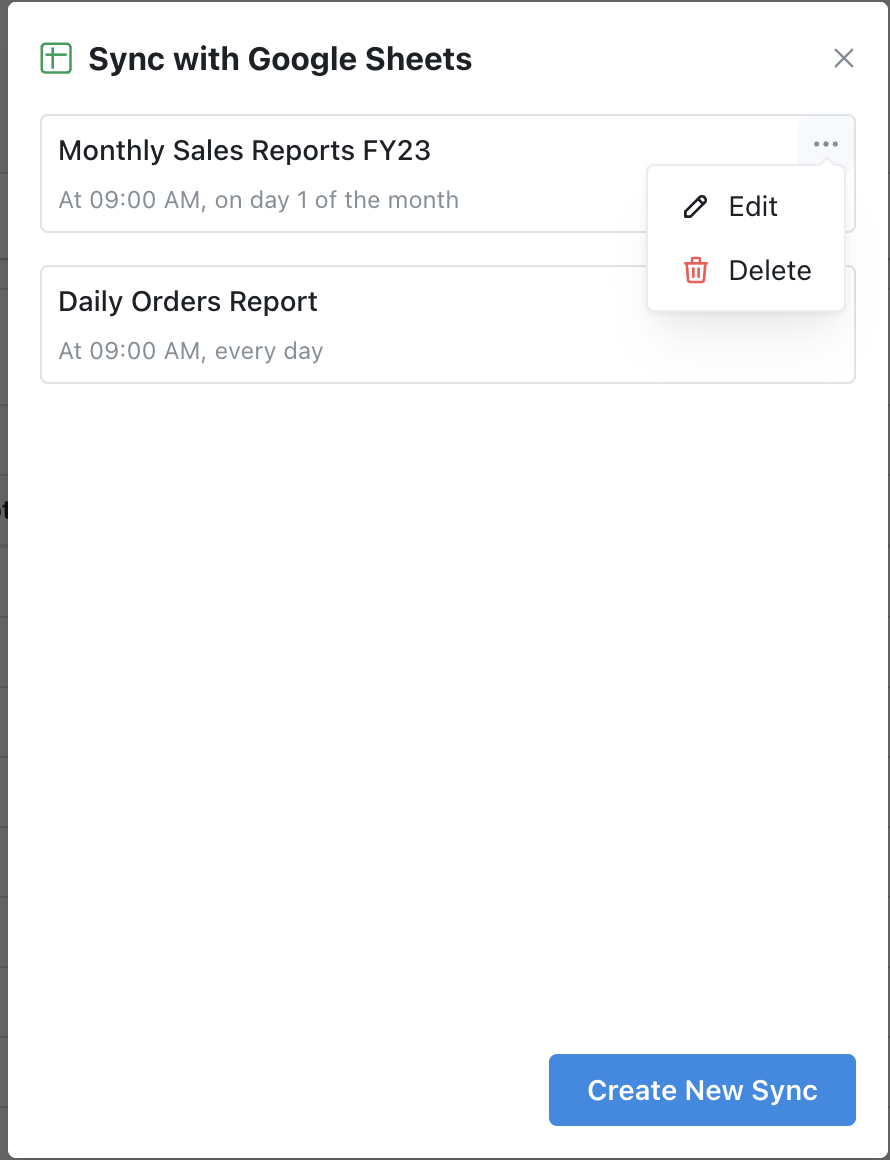890x1160 pixels.
Task: Click the word "Delete" next to the trash icon
Action: (x=770, y=271)
